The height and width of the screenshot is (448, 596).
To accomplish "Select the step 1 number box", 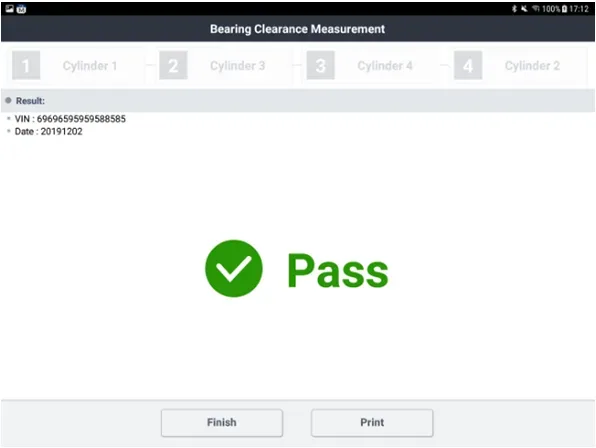I will coord(26,65).
